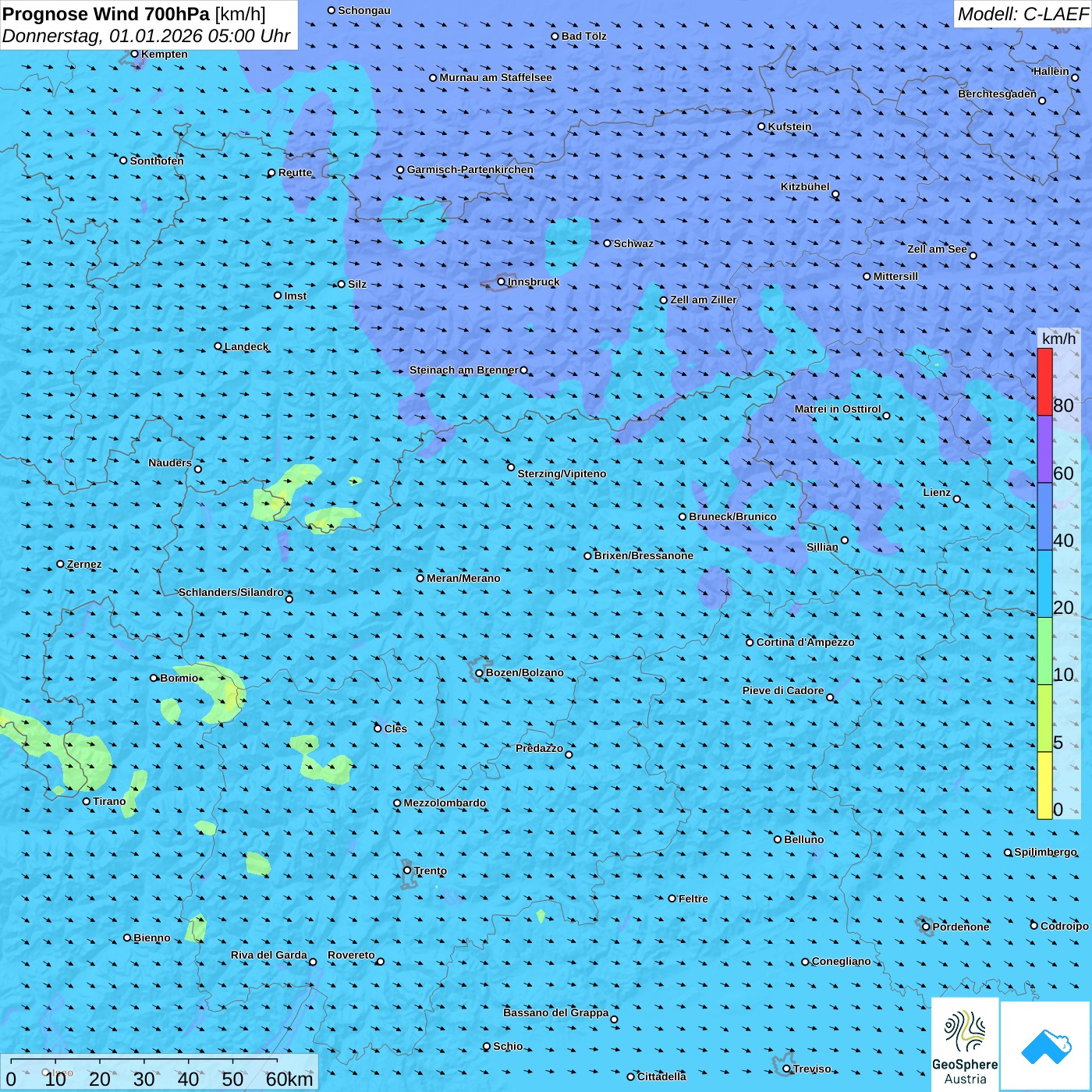
Task: Pick the green legend swatch above 10
Action: click(x=1044, y=651)
